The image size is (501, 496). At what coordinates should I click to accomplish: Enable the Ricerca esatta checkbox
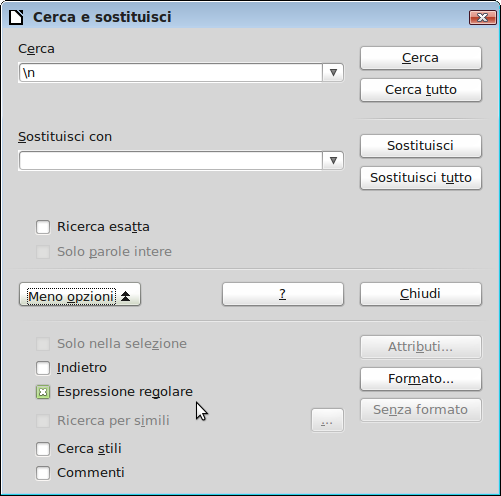click(x=43, y=227)
